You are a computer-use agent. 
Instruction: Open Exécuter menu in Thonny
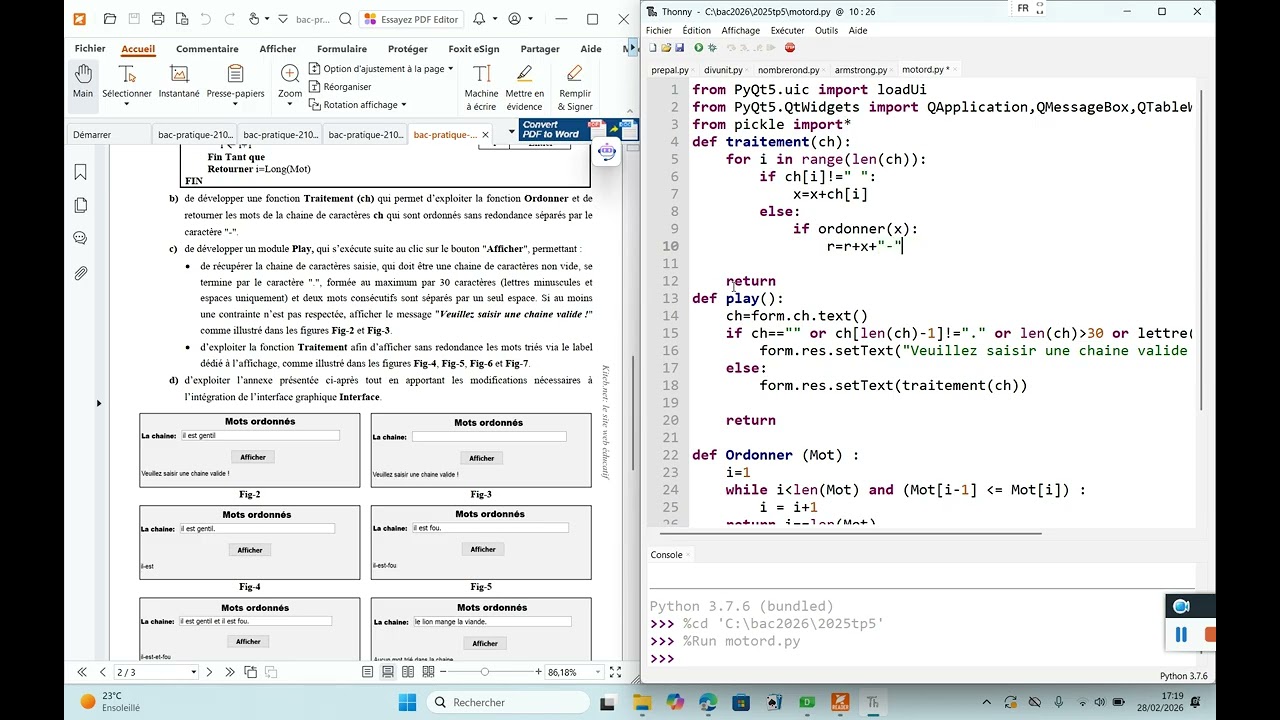pyautogui.click(x=787, y=31)
